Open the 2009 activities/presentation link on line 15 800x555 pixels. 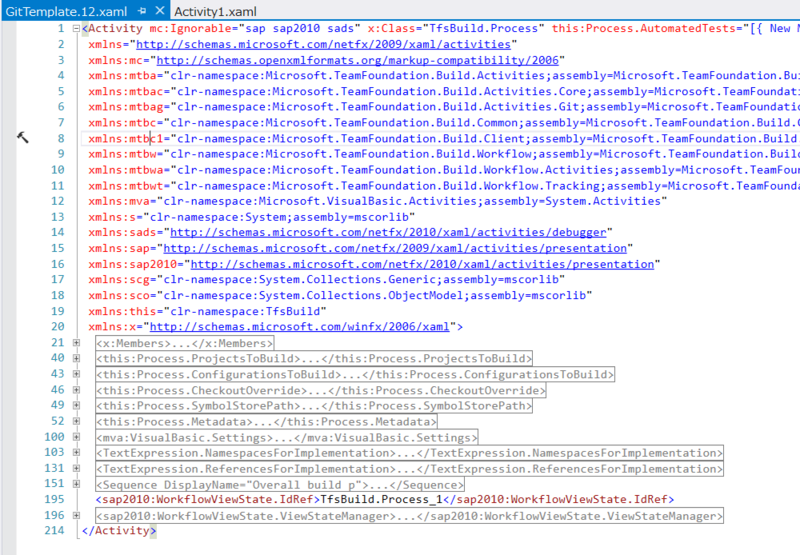point(395,248)
